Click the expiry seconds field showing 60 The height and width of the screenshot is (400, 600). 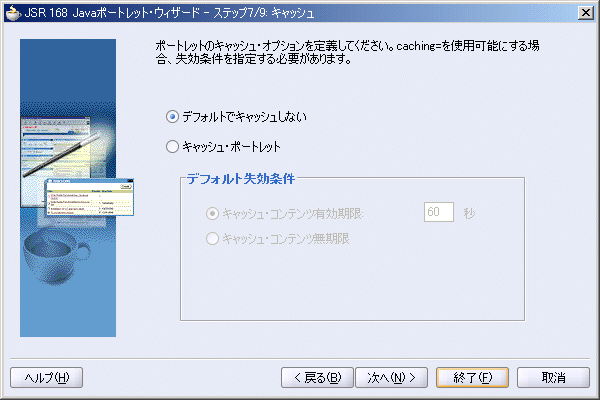tap(439, 212)
